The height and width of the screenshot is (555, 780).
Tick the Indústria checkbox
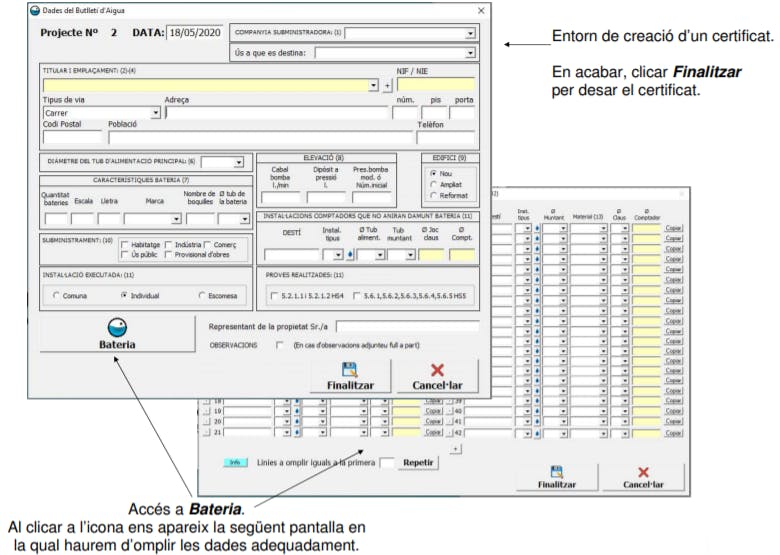click(x=168, y=245)
